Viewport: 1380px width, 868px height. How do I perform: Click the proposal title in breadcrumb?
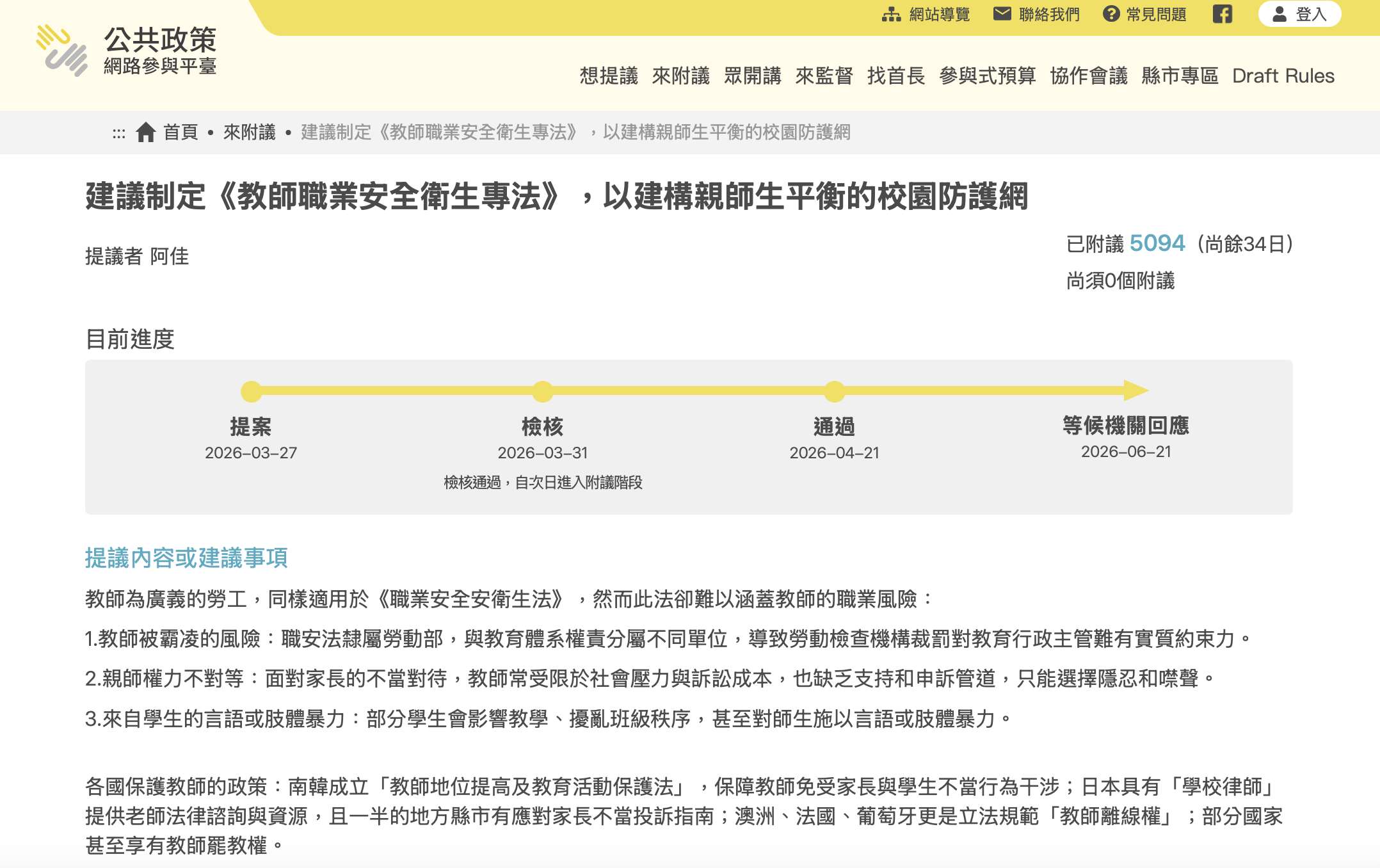pos(575,132)
